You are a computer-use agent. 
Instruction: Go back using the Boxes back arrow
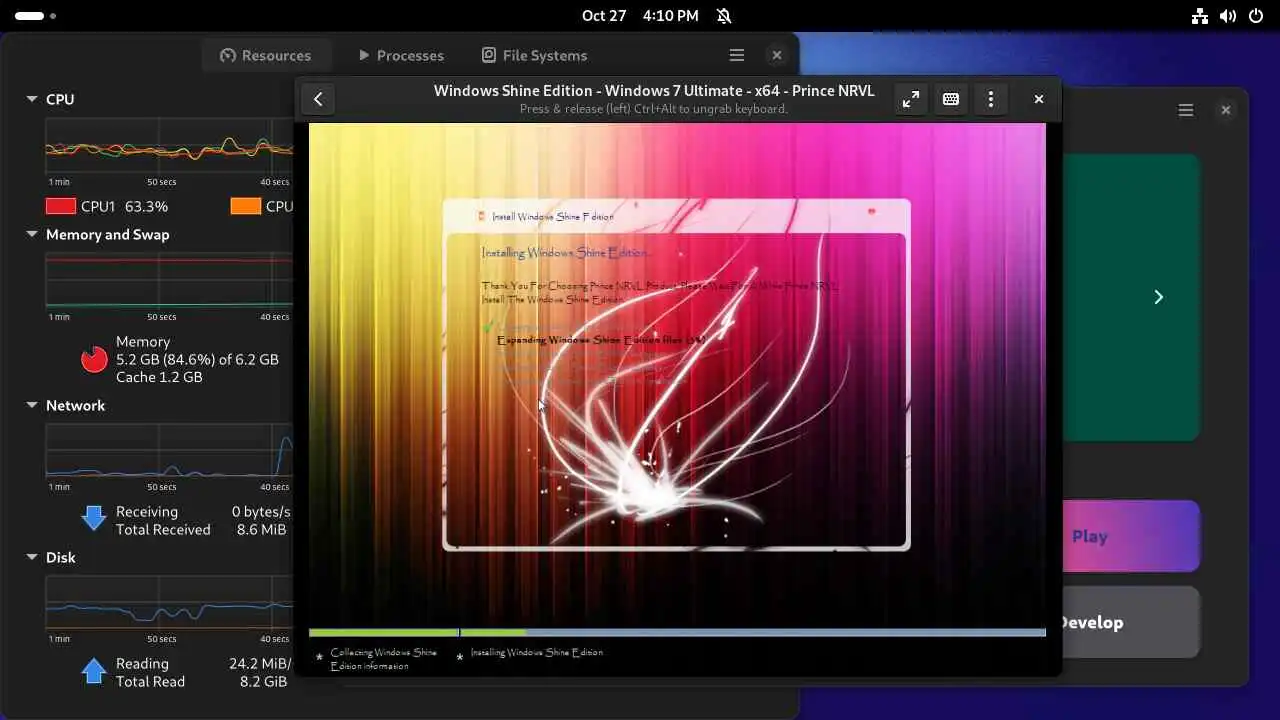click(x=318, y=99)
